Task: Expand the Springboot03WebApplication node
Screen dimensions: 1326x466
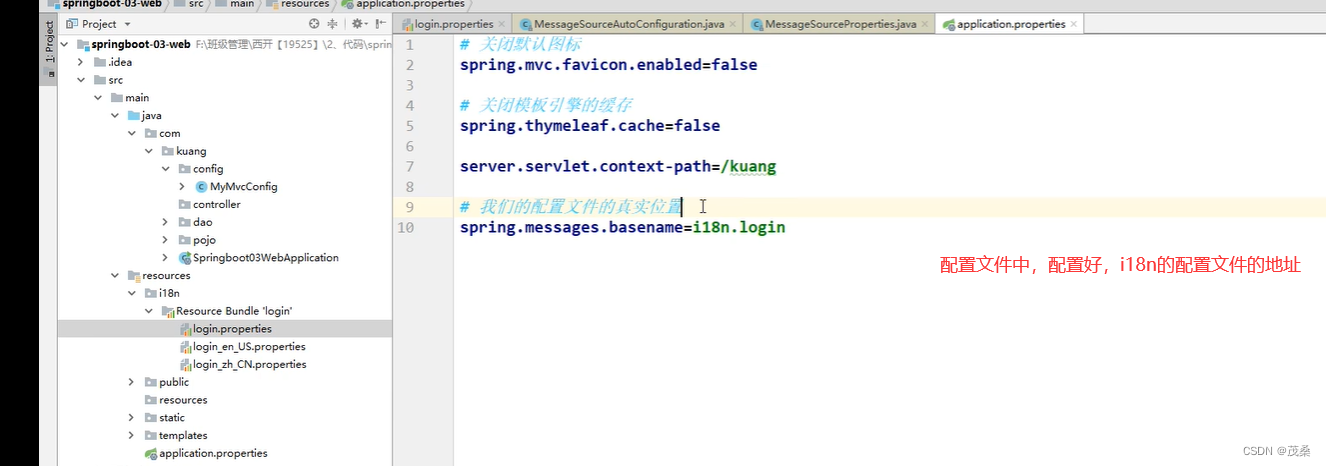Action: [x=166, y=257]
